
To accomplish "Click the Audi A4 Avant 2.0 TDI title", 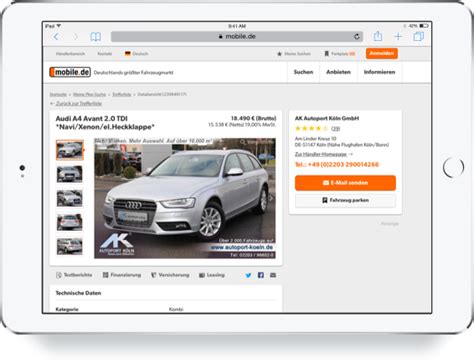I will click(91, 118).
